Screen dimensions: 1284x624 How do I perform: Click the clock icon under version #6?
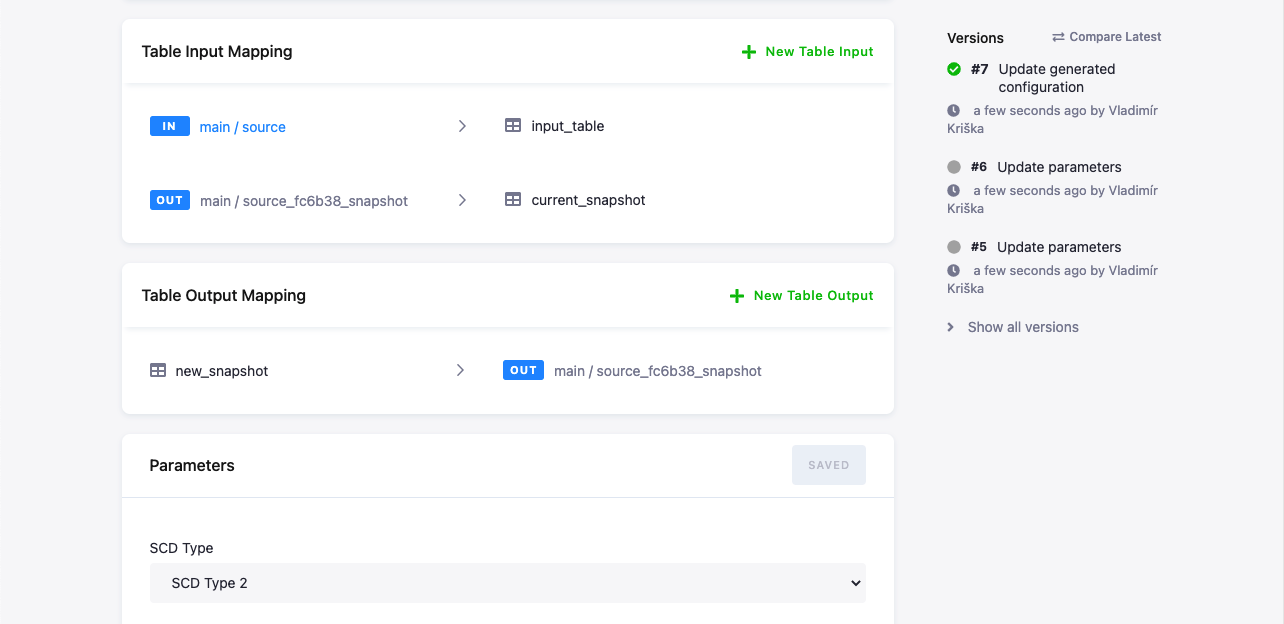[x=954, y=191]
